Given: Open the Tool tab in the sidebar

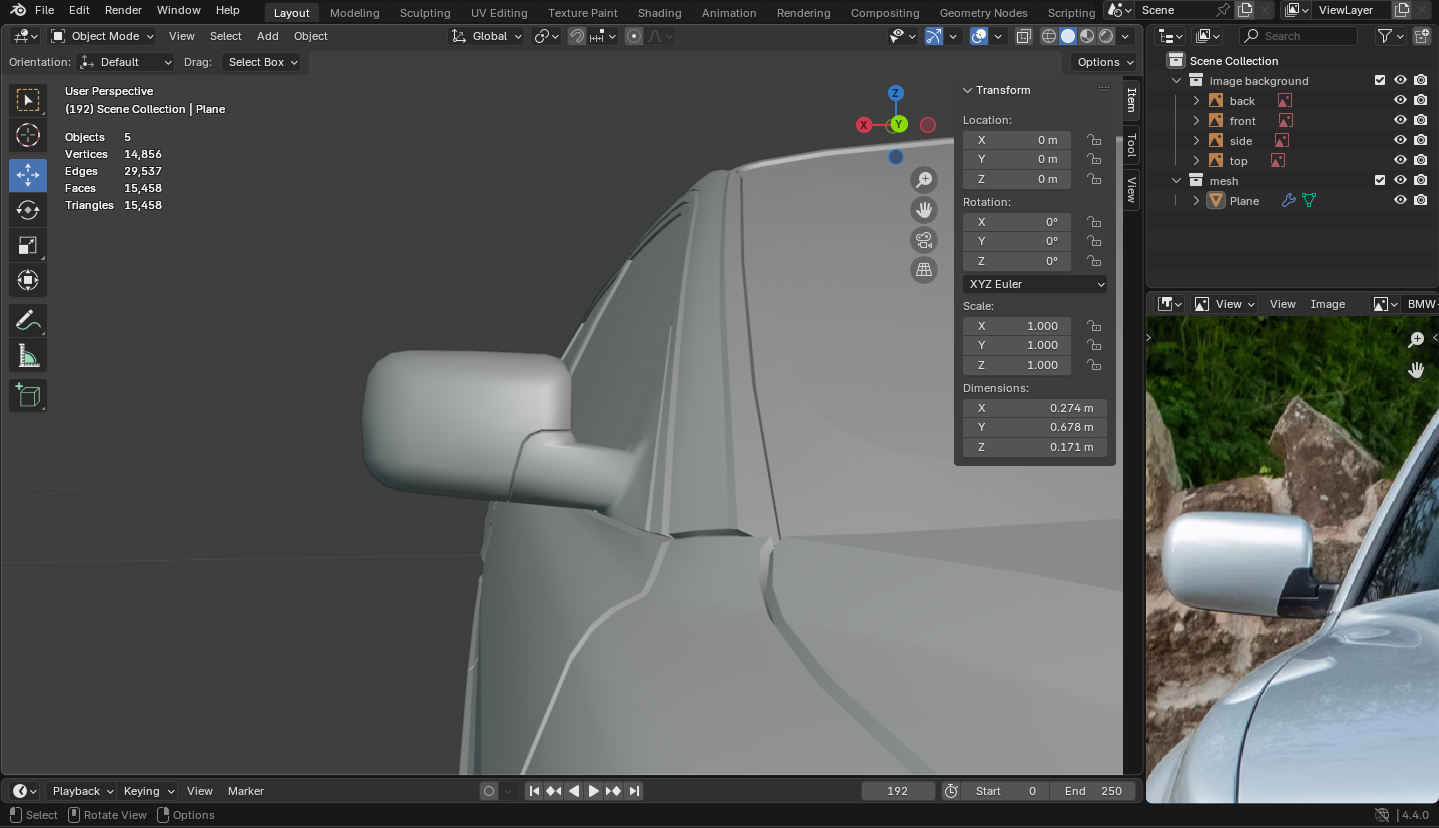Looking at the screenshot, I should pos(1132,145).
